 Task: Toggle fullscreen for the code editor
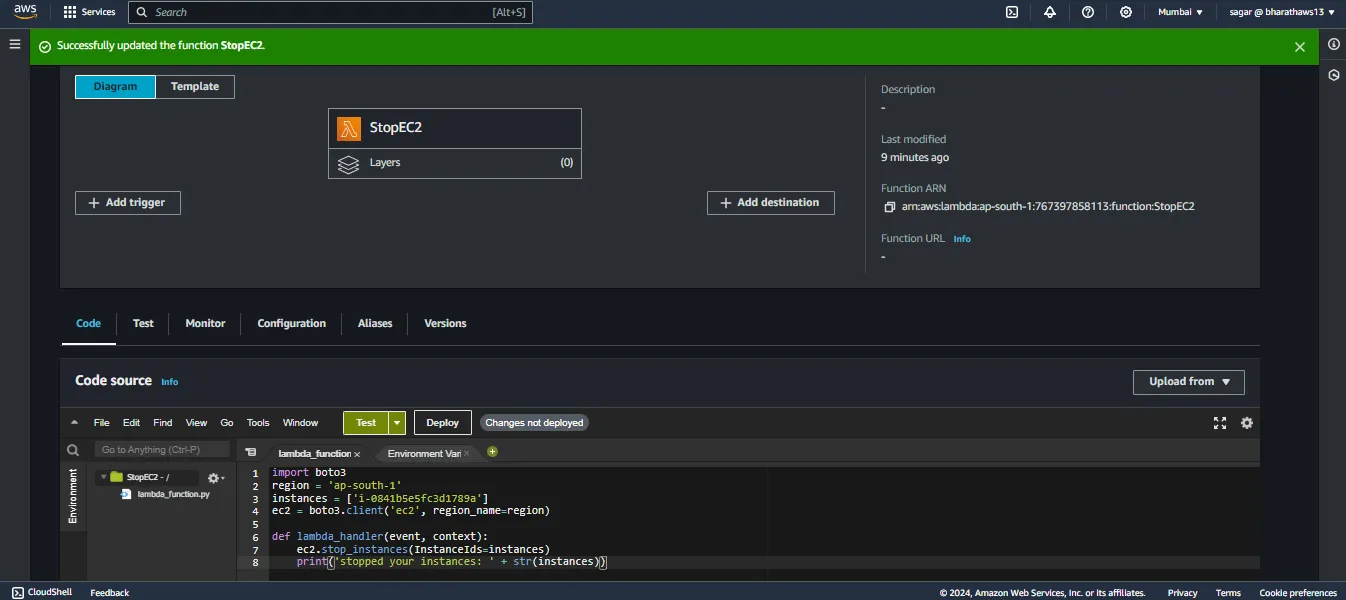pos(1219,423)
